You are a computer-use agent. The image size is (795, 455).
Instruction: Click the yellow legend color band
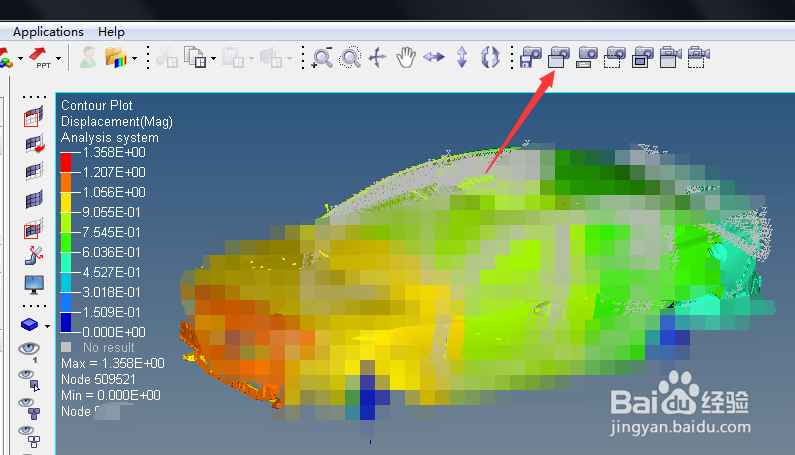[66, 202]
